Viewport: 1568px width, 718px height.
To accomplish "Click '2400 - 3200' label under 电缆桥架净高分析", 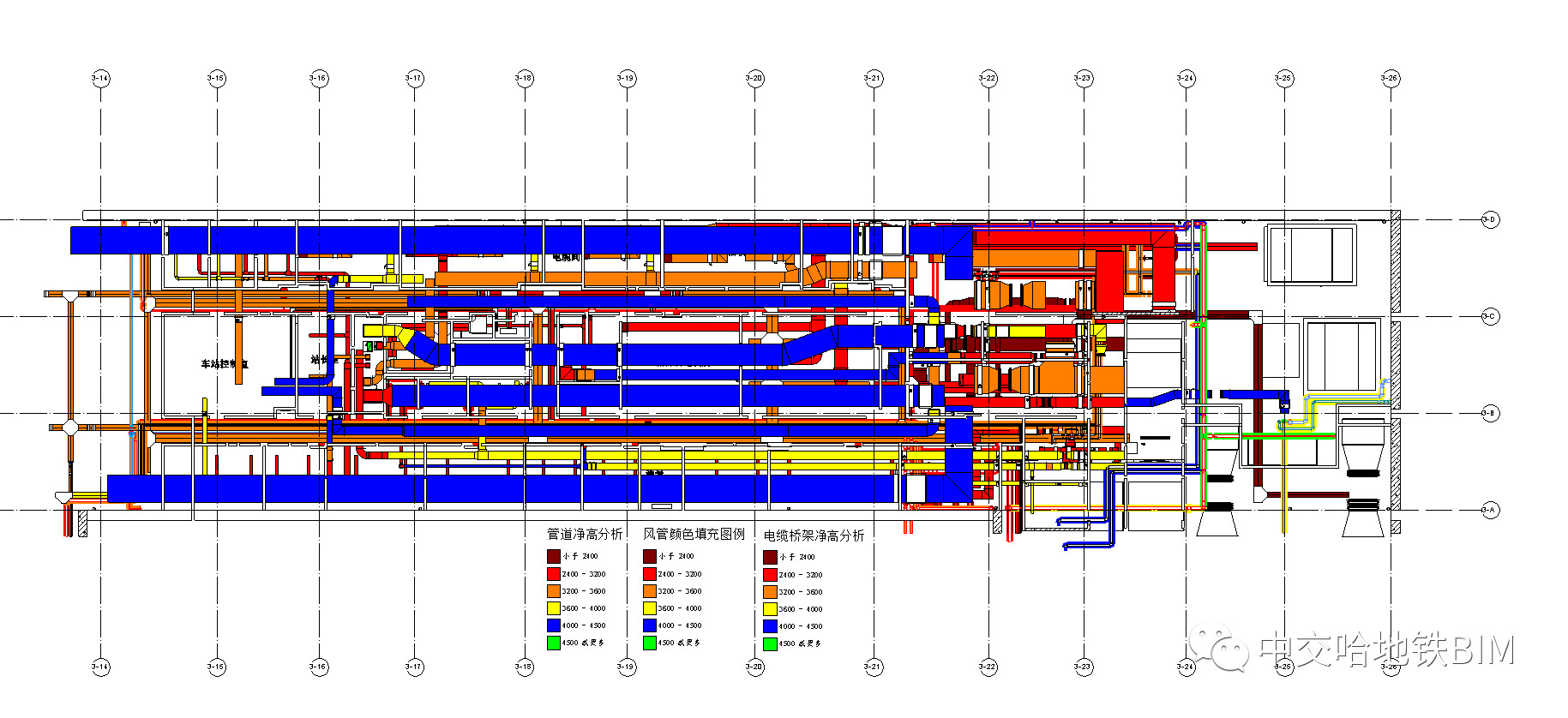I will [801, 575].
